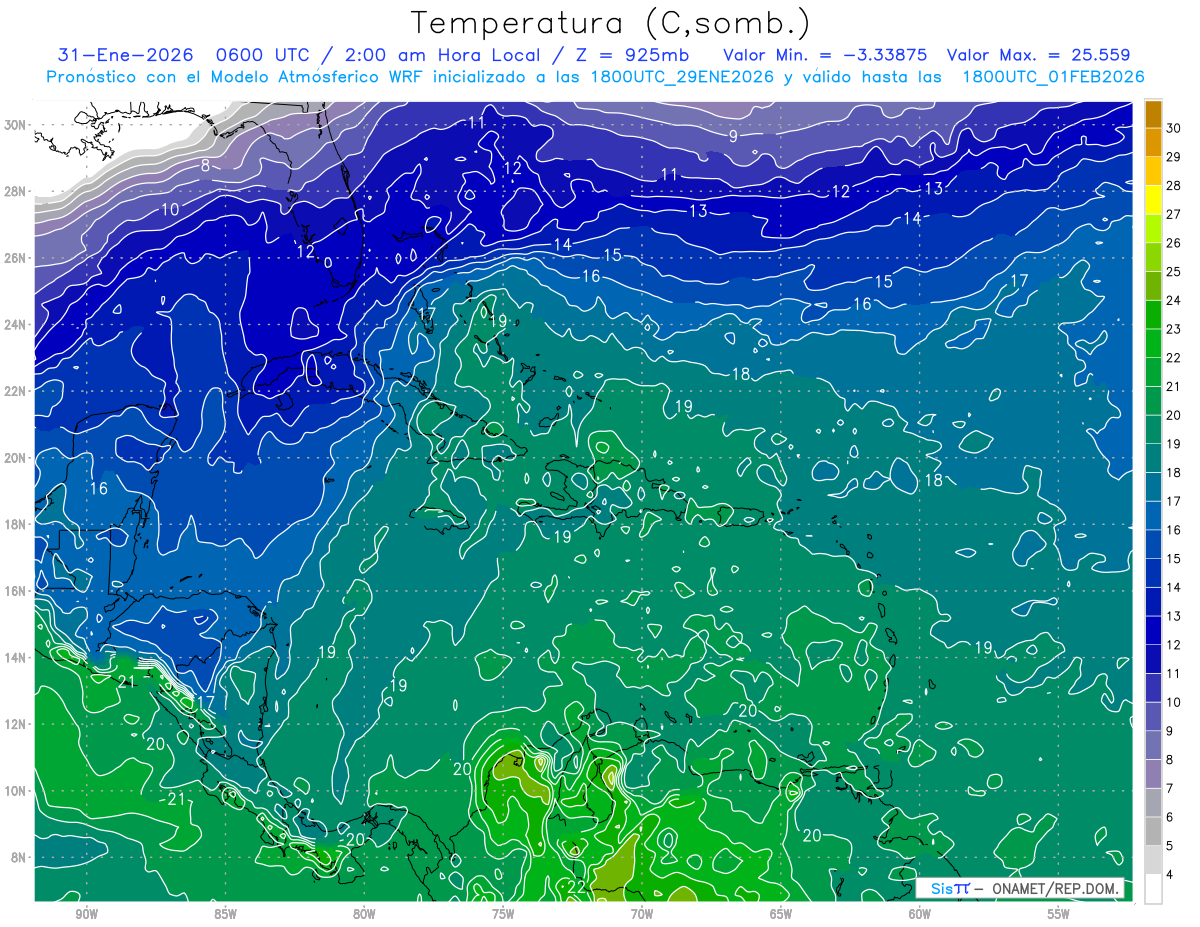Pick the purple swatch between 7 and 8
The width and height of the screenshot is (1200, 927).
coord(1153,774)
